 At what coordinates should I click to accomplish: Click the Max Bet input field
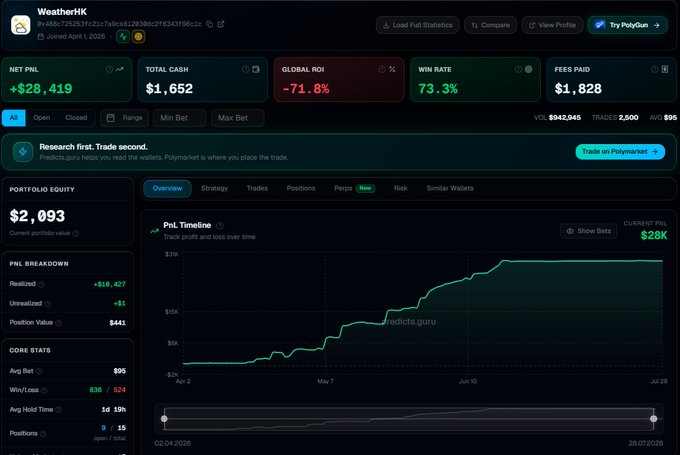pyautogui.click(x=238, y=118)
